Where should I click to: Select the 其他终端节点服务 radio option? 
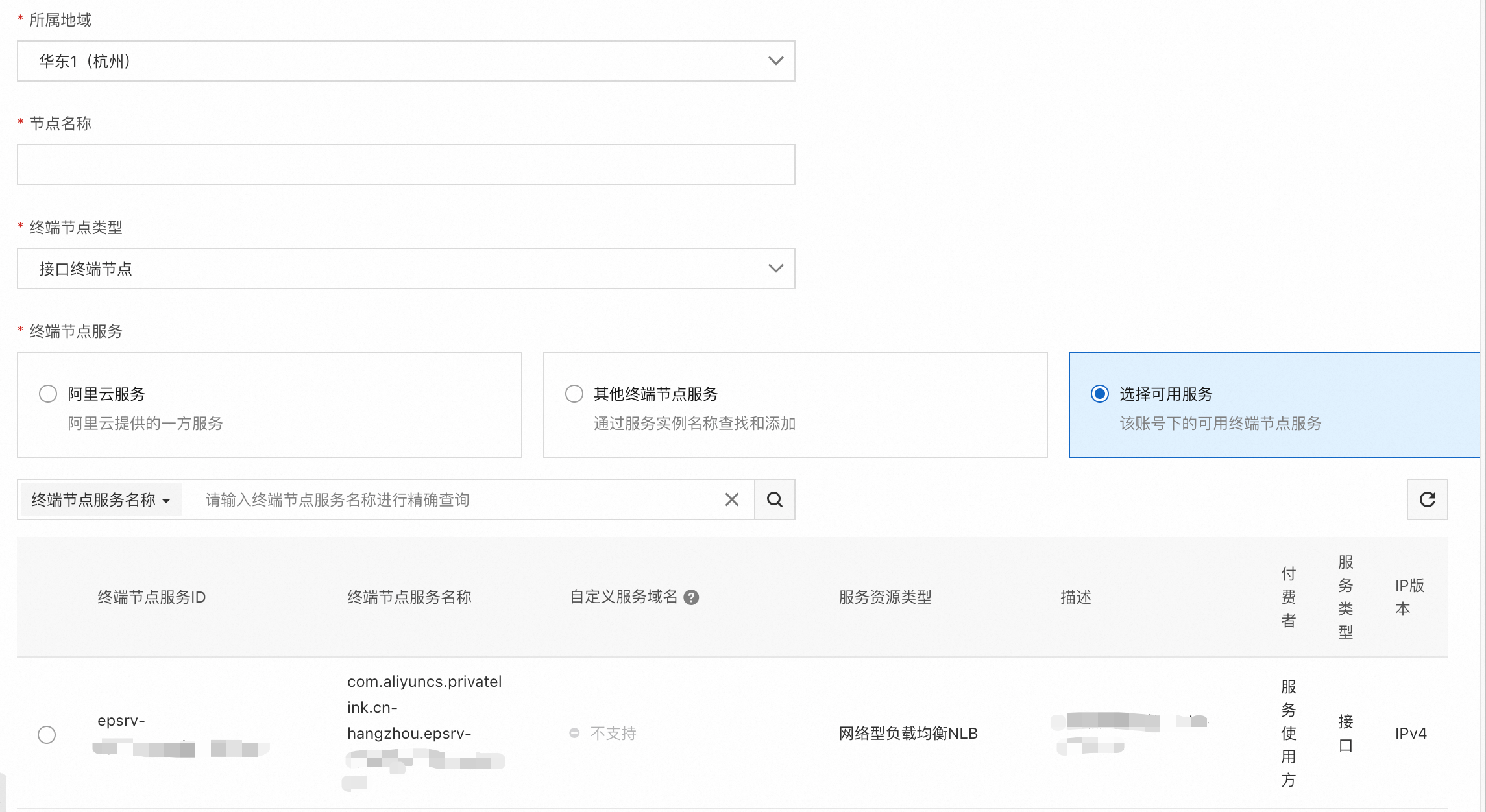[x=574, y=394]
